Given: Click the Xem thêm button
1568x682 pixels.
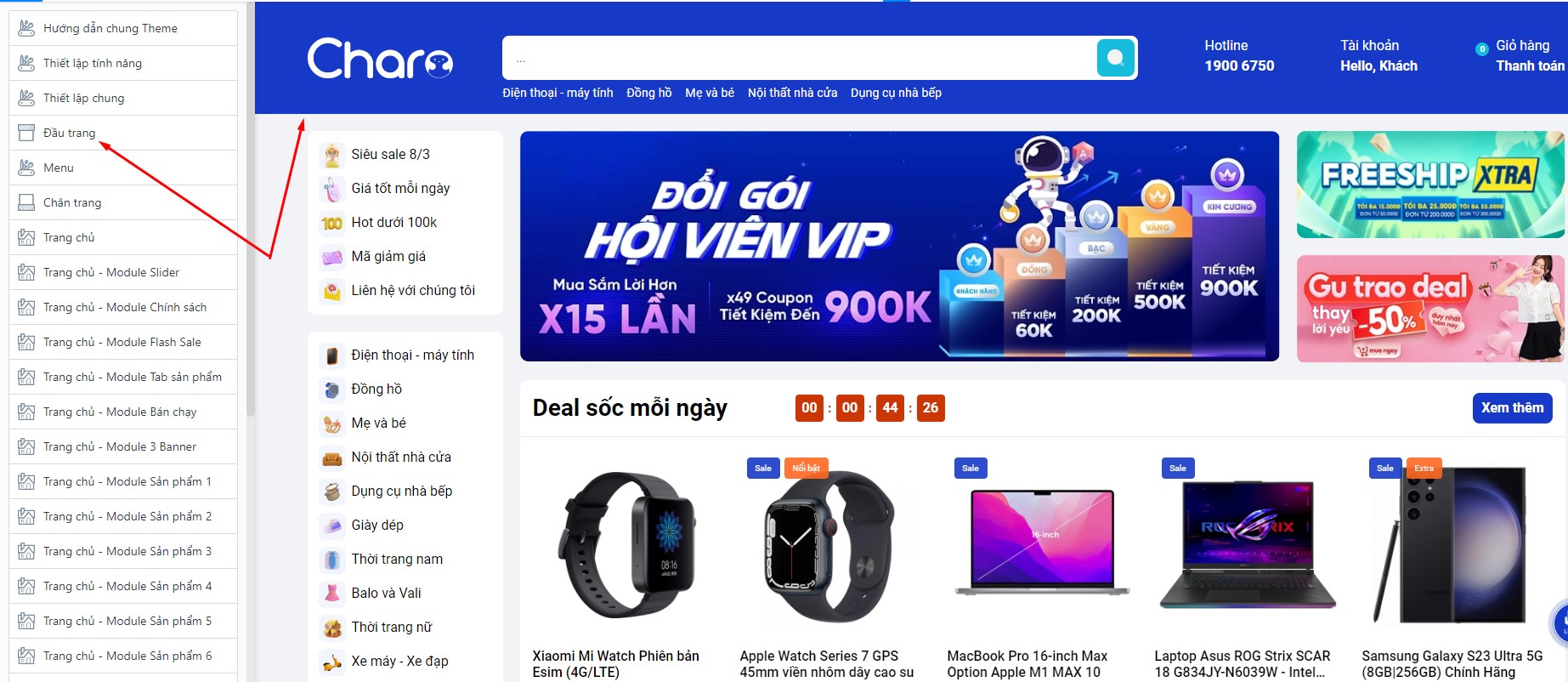Looking at the screenshot, I should (x=1512, y=408).
